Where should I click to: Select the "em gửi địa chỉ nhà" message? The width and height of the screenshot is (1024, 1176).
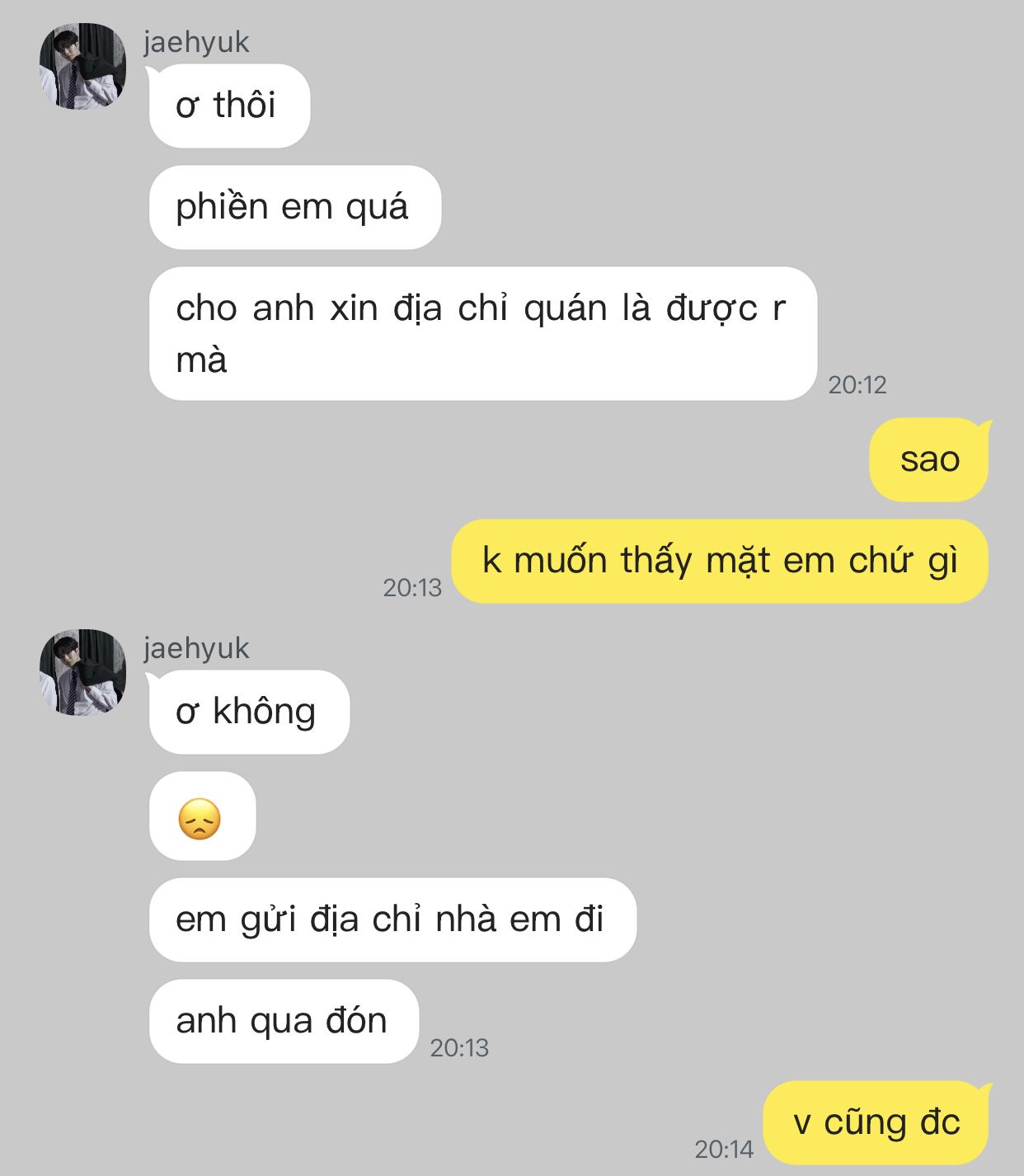(x=392, y=920)
